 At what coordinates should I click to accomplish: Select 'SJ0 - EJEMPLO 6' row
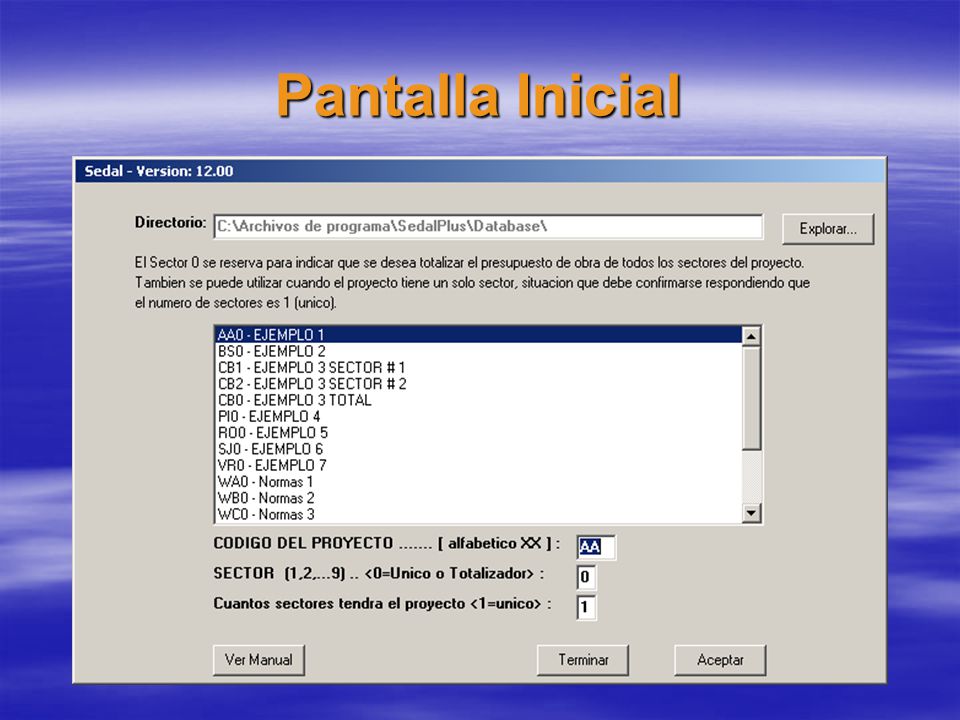(478, 449)
